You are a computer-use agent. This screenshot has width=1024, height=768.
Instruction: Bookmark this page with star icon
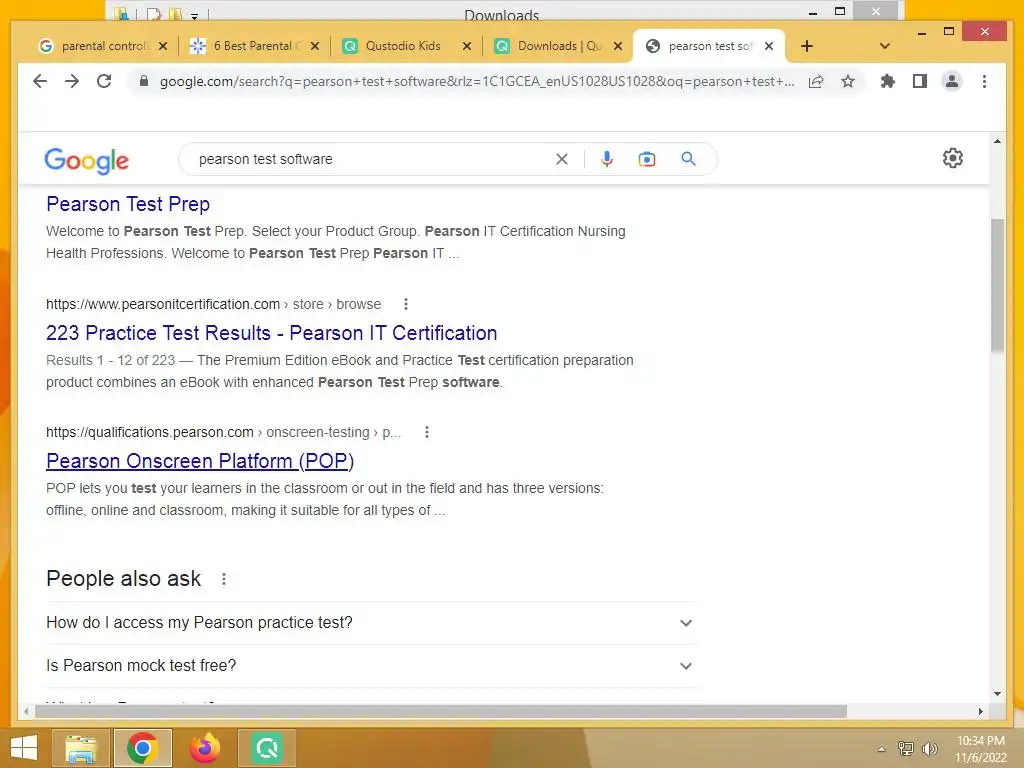pos(848,82)
